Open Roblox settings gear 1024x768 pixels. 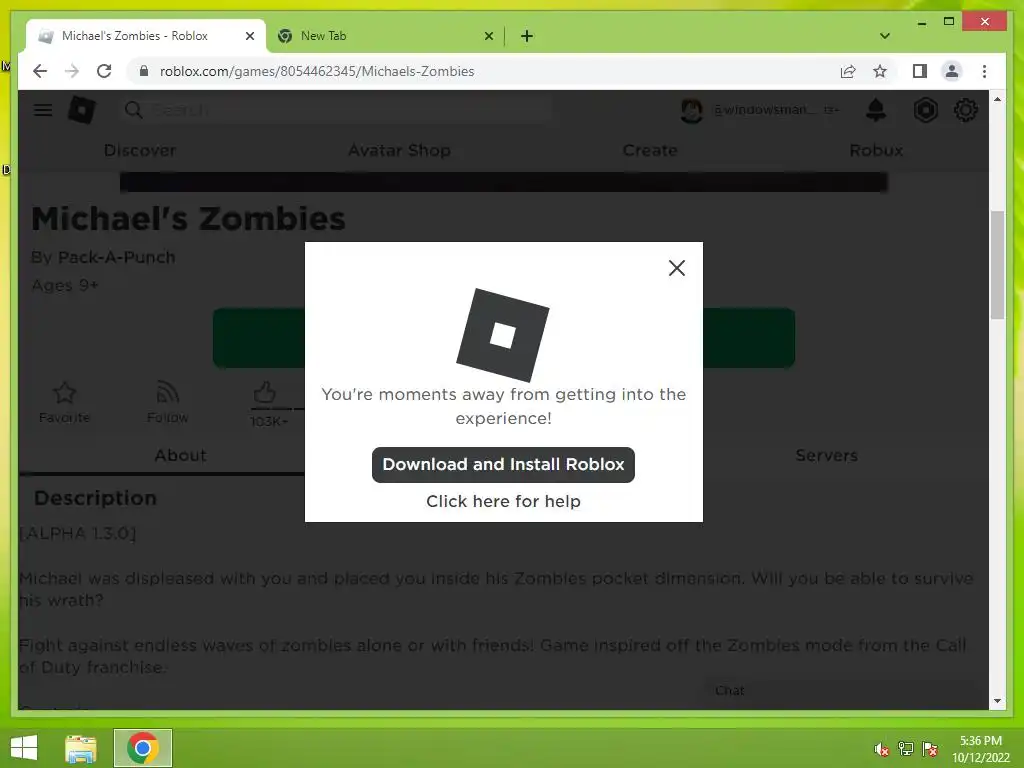pyautogui.click(x=965, y=110)
